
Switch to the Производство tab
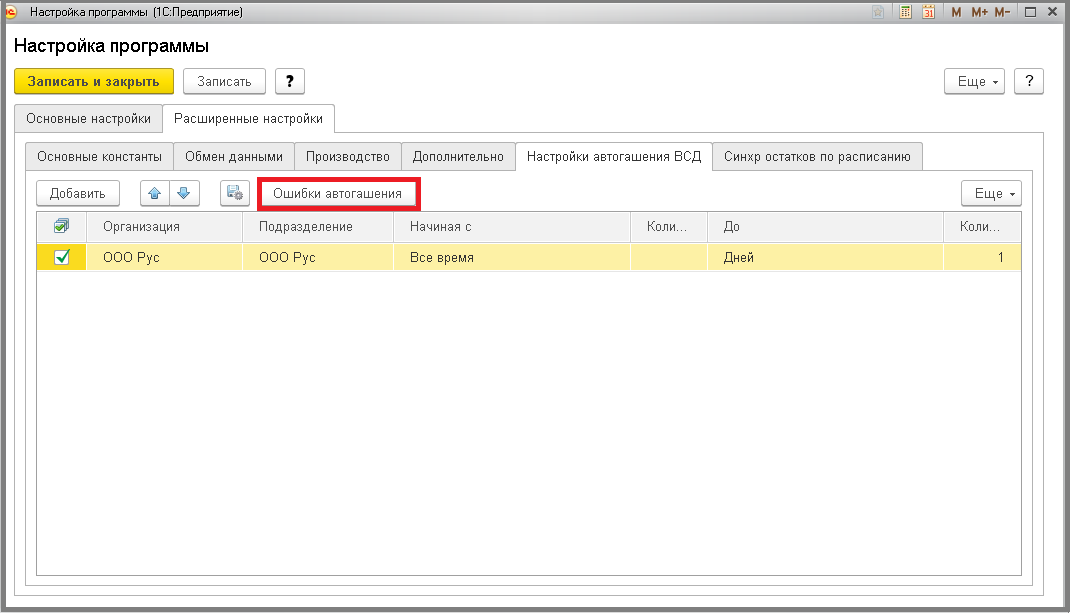(348, 156)
